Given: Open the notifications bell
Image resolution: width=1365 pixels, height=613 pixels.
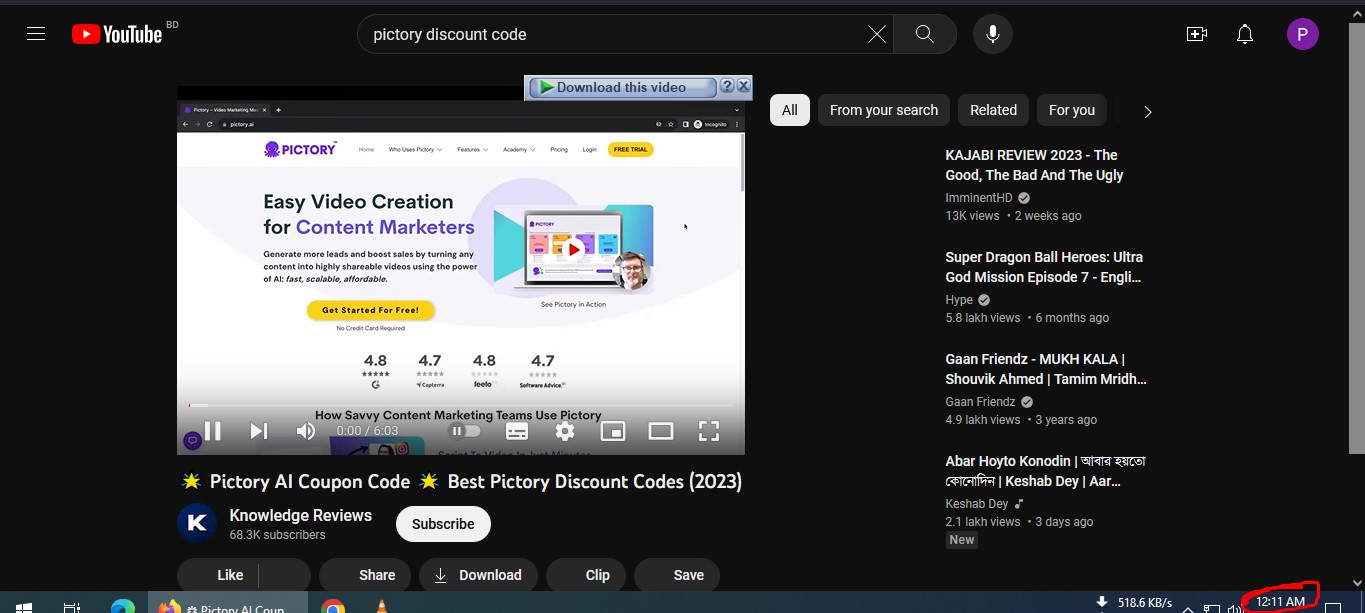Looking at the screenshot, I should tap(1245, 34).
